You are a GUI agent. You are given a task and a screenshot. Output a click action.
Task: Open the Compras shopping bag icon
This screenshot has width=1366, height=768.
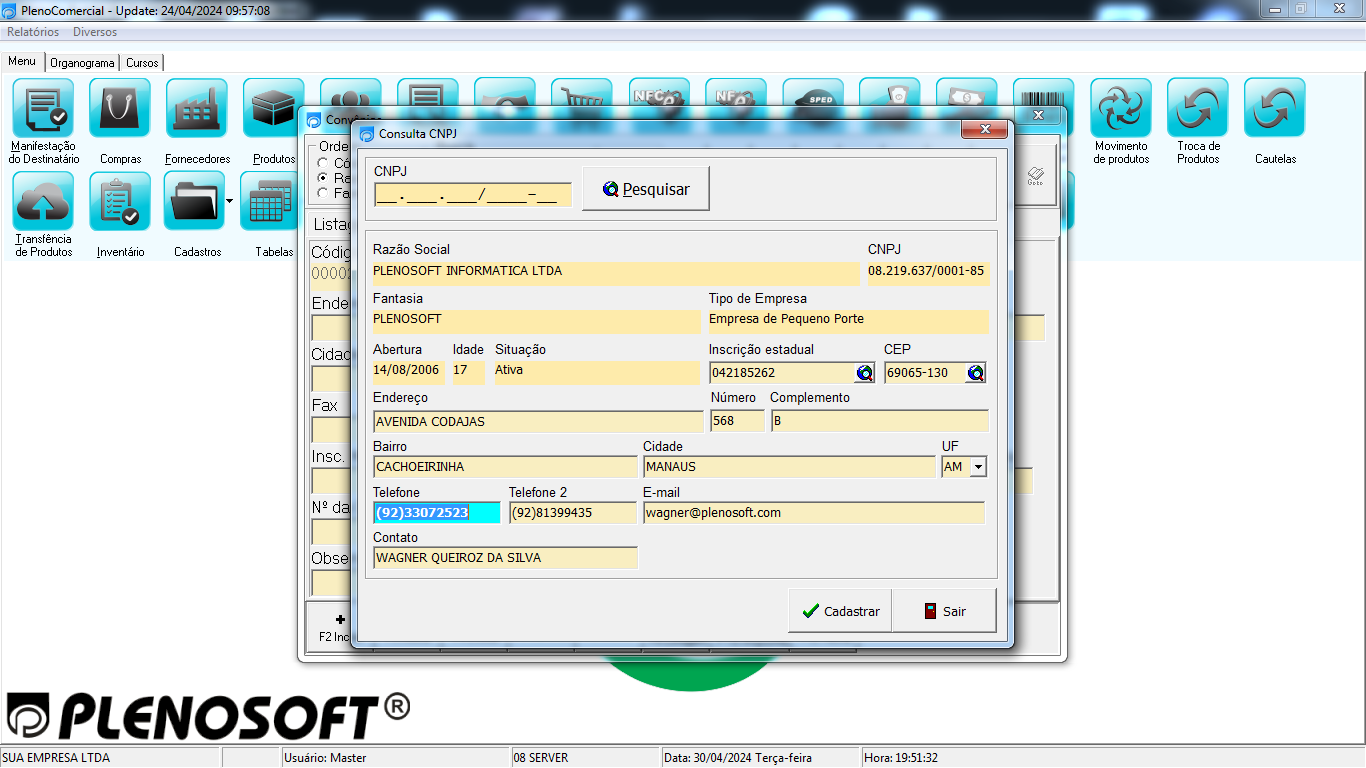(x=120, y=108)
